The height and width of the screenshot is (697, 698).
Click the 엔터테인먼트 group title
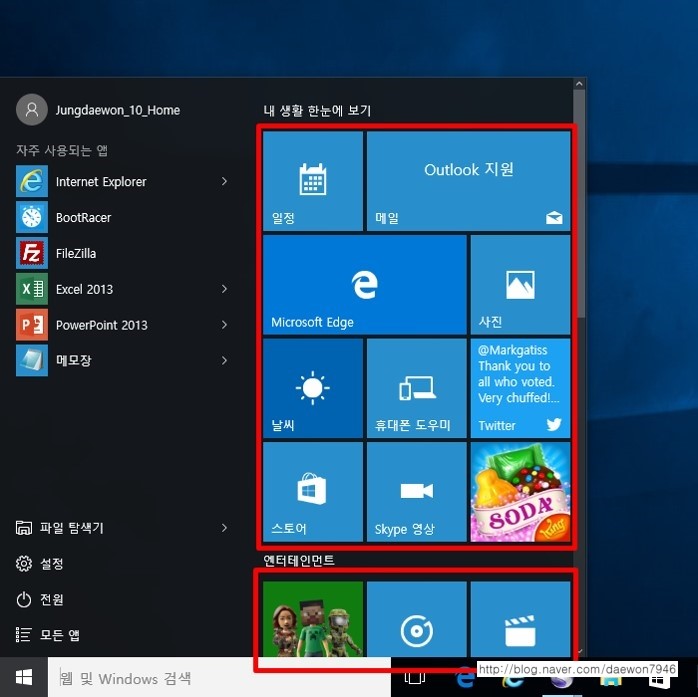(x=299, y=560)
